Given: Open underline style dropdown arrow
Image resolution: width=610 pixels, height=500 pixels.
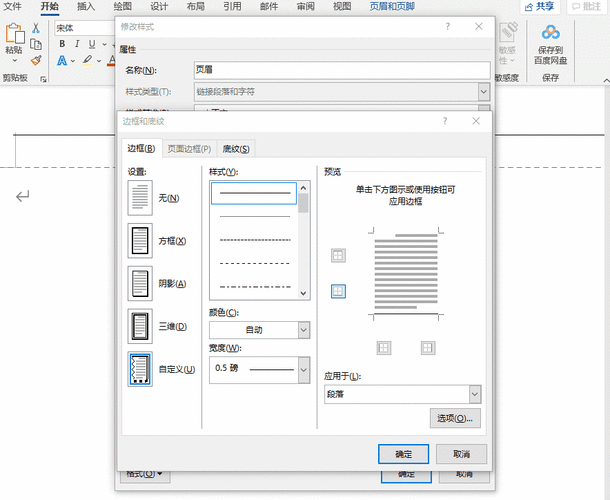Looking at the screenshot, I should [104, 44].
